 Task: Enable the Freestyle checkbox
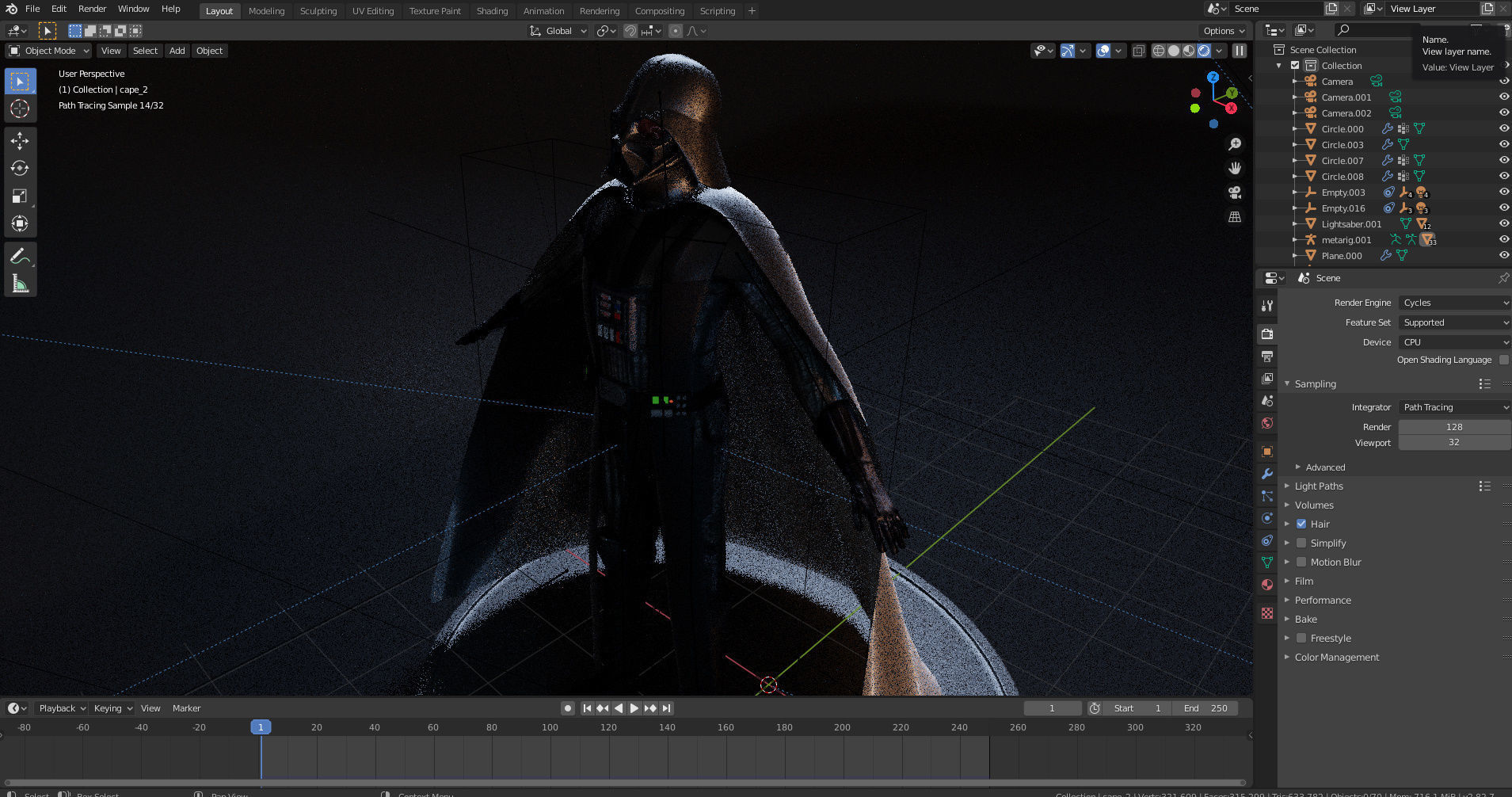(1301, 638)
